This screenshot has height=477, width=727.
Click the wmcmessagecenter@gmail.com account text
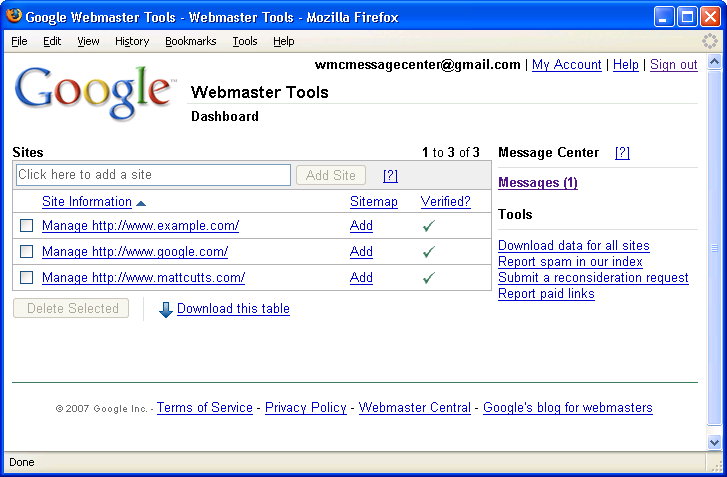[417, 64]
